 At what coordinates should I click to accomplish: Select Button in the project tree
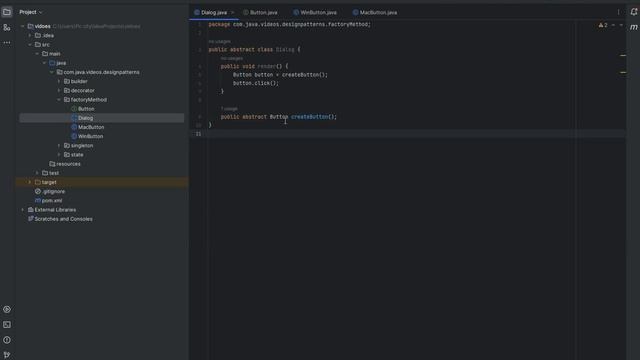[86, 109]
